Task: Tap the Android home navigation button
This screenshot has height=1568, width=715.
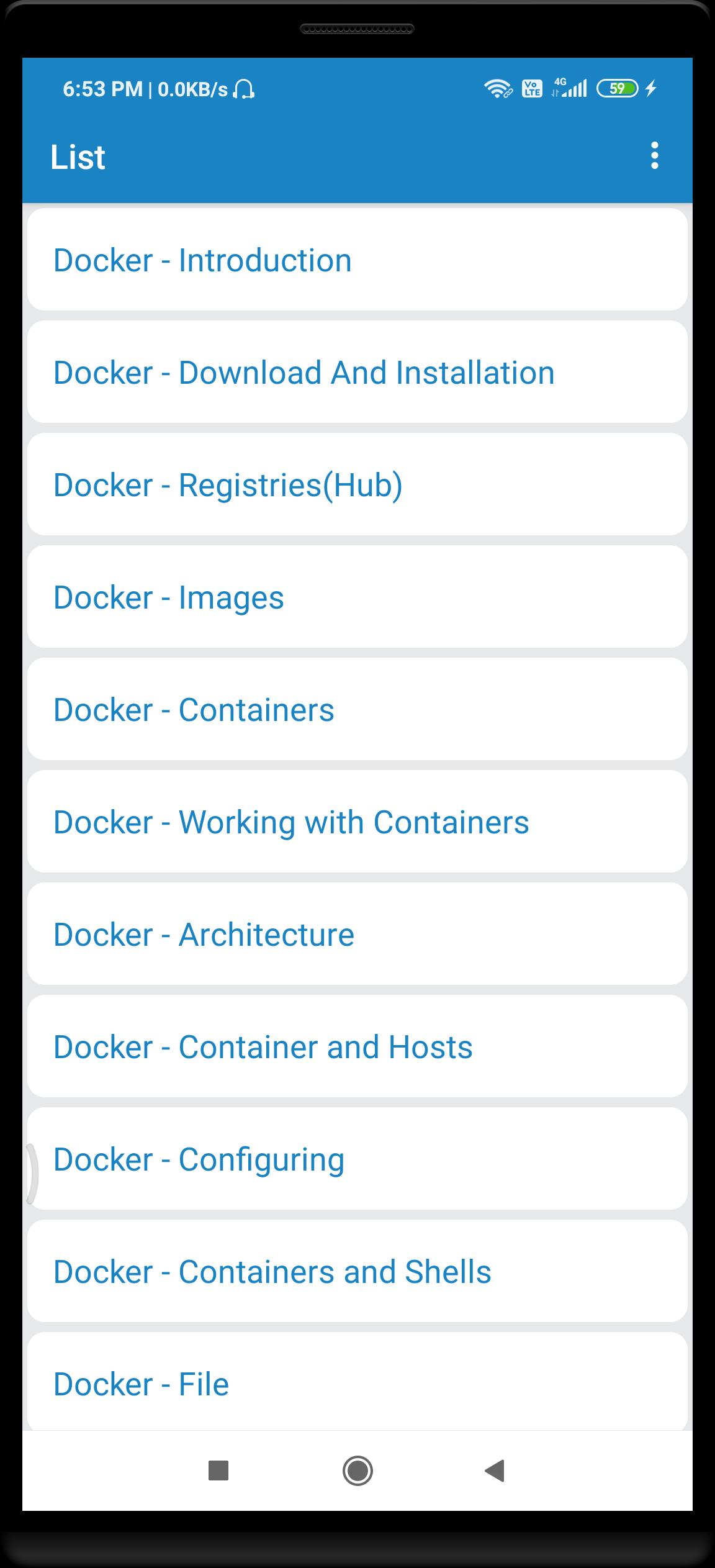Action: [357, 1471]
